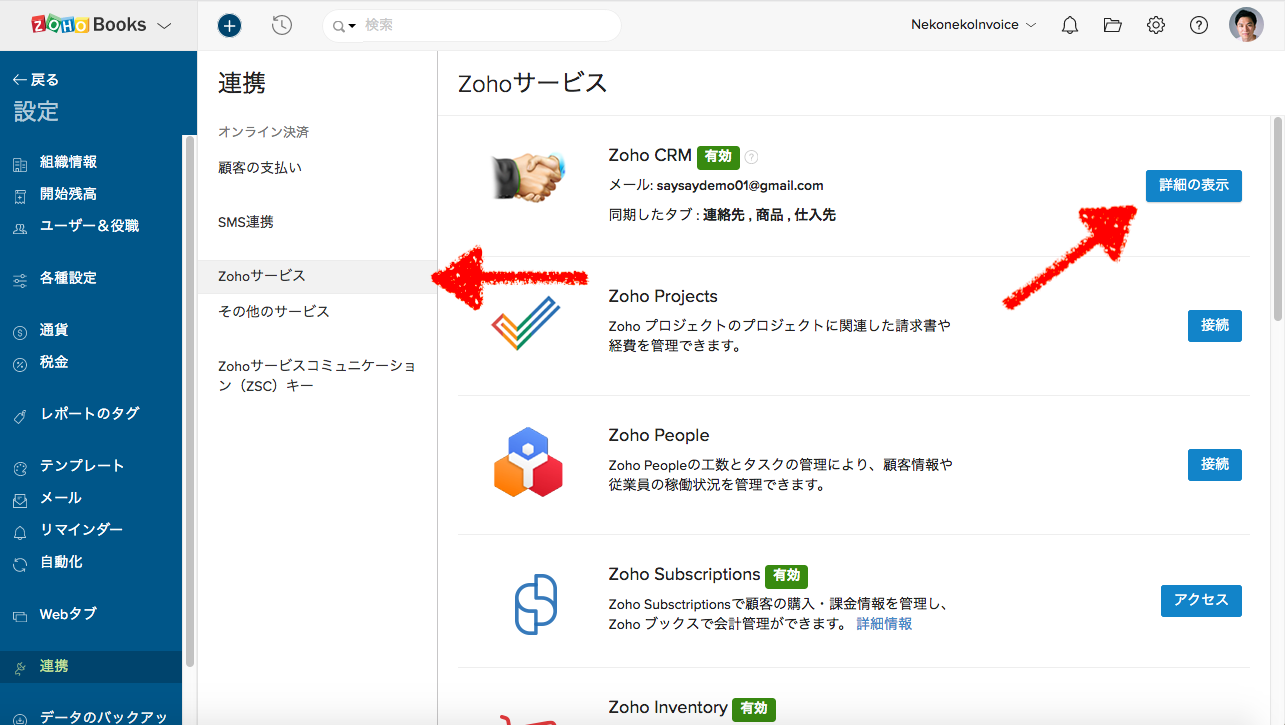Open the recent history clock icon
This screenshot has height=725, width=1285.
point(282,25)
